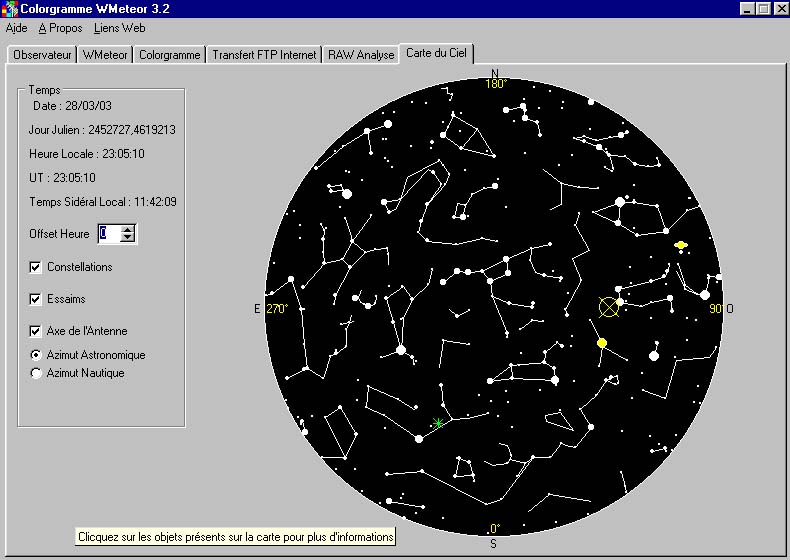Click the green meteor shower radiant star
The image size is (790, 560).
pos(438,423)
